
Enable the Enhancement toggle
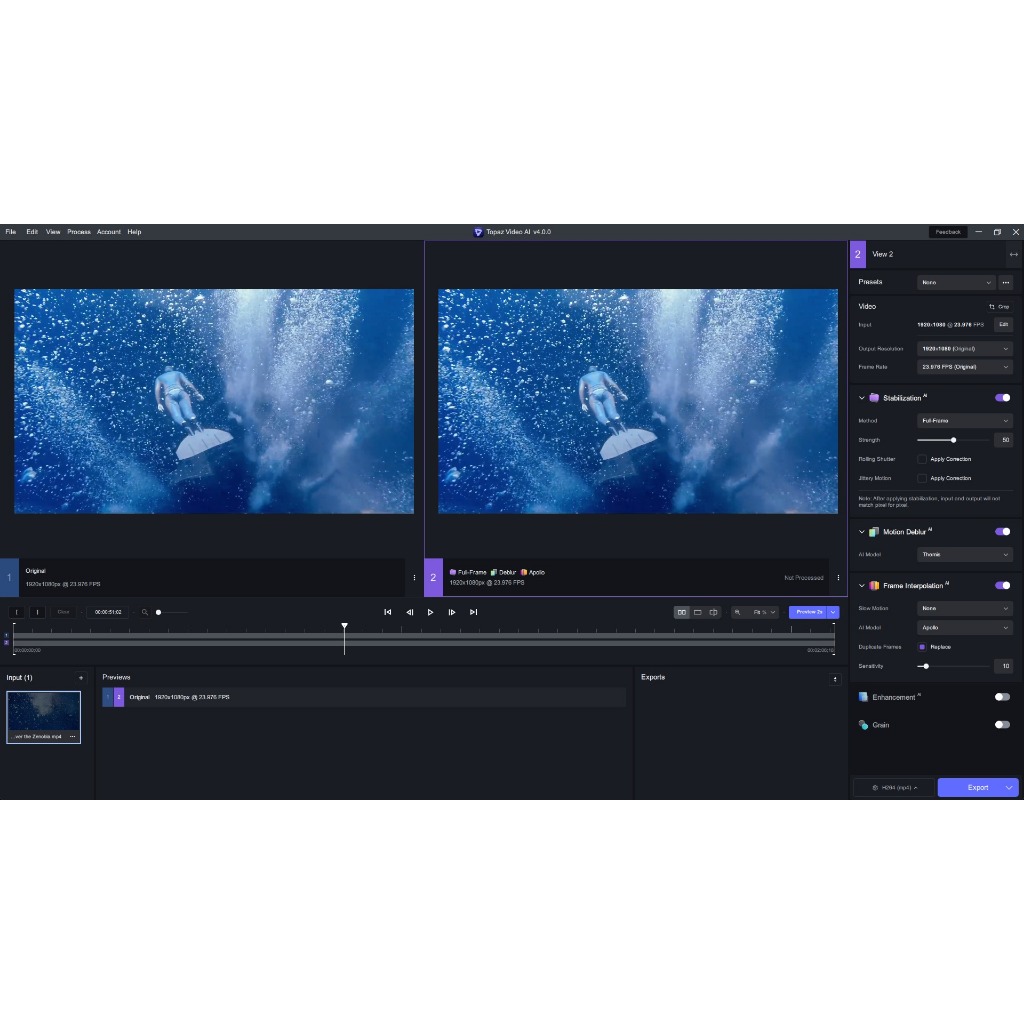coord(1002,697)
